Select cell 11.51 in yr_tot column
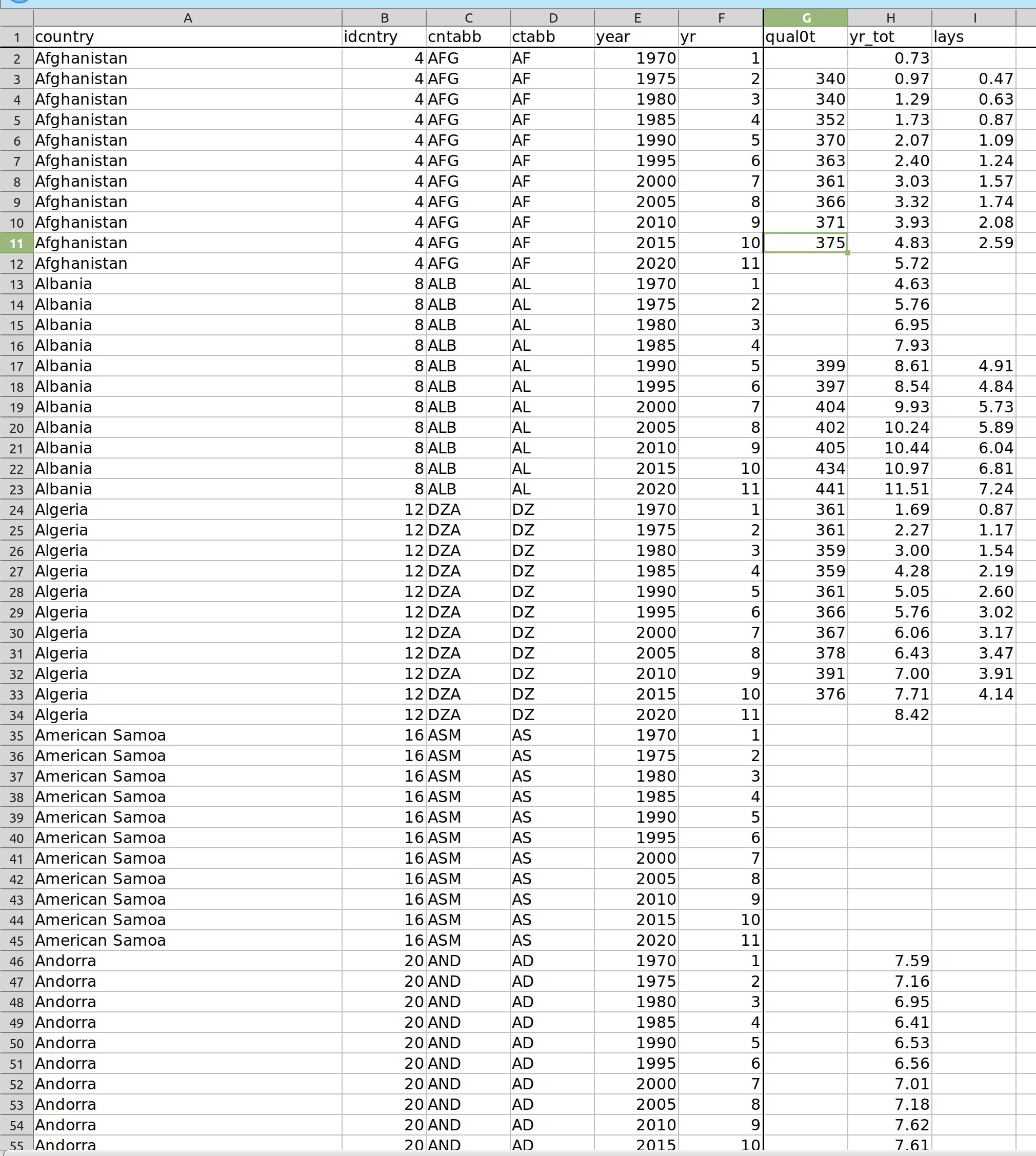This screenshot has height=1156, width=1036. pyautogui.click(x=890, y=489)
